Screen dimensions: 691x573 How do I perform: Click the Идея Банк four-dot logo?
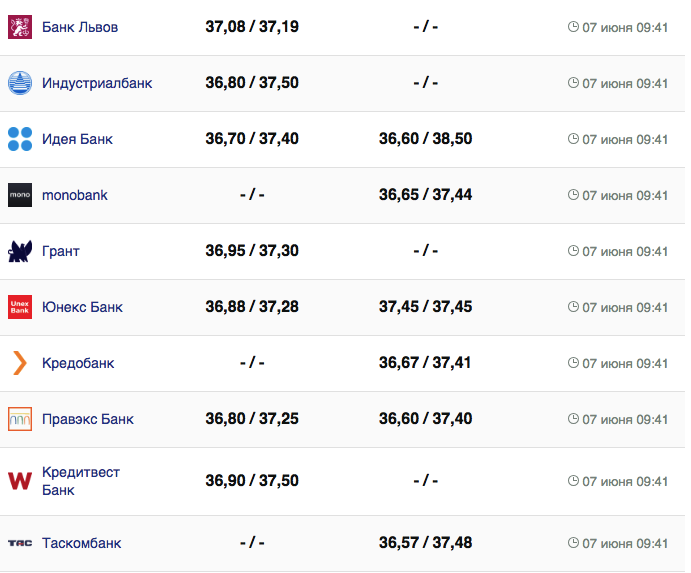[x=20, y=139]
